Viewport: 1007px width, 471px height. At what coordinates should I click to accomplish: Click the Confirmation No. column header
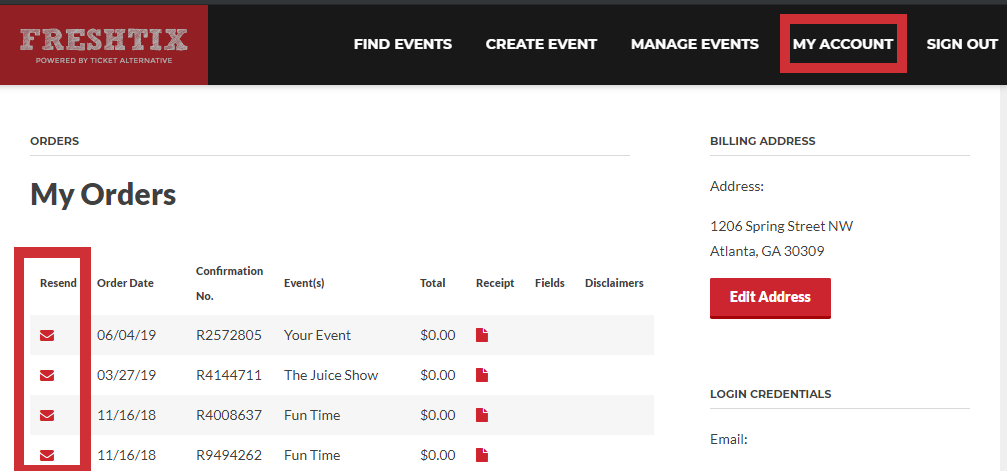point(229,283)
